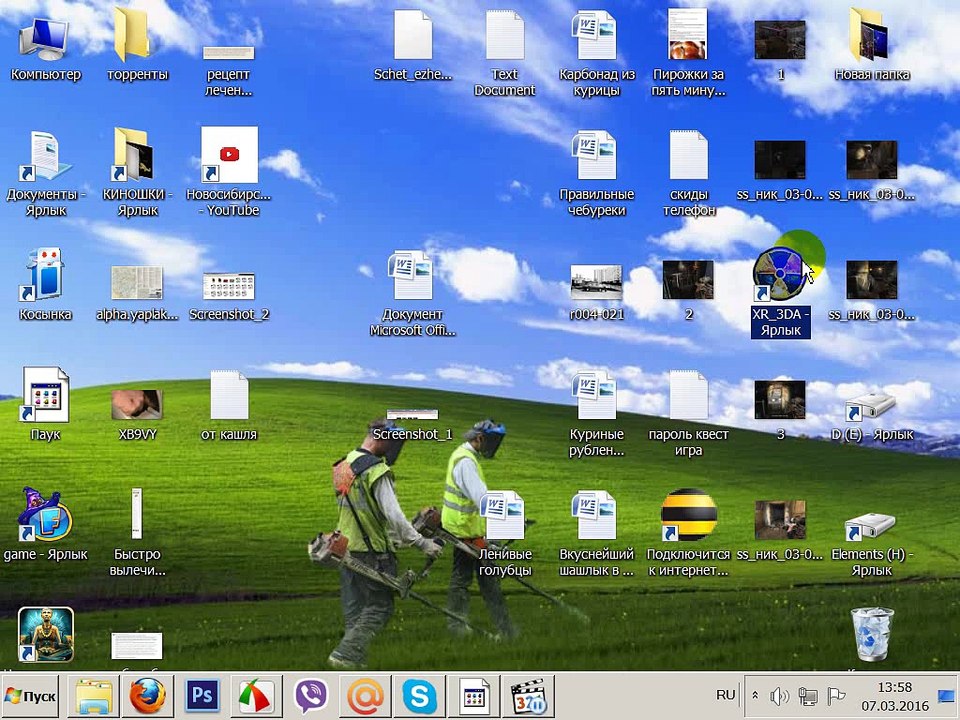Image resolution: width=960 pixels, height=720 pixels.
Task: Open the volume speaker tray icon
Action: tap(779, 696)
